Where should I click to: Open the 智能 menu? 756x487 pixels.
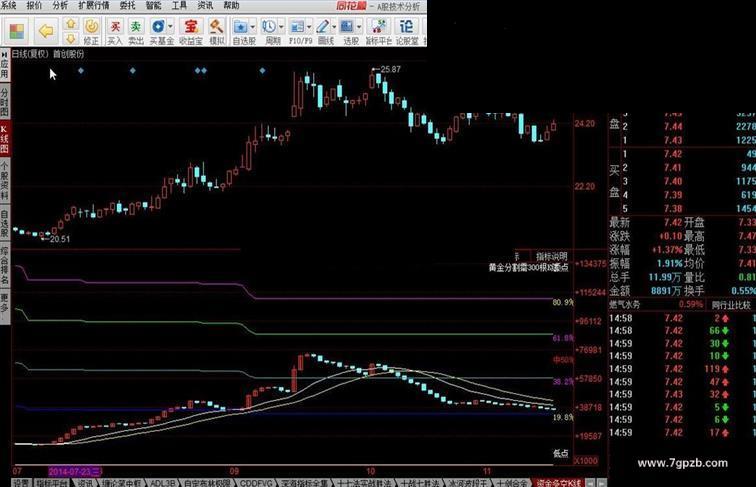pyautogui.click(x=153, y=5)
